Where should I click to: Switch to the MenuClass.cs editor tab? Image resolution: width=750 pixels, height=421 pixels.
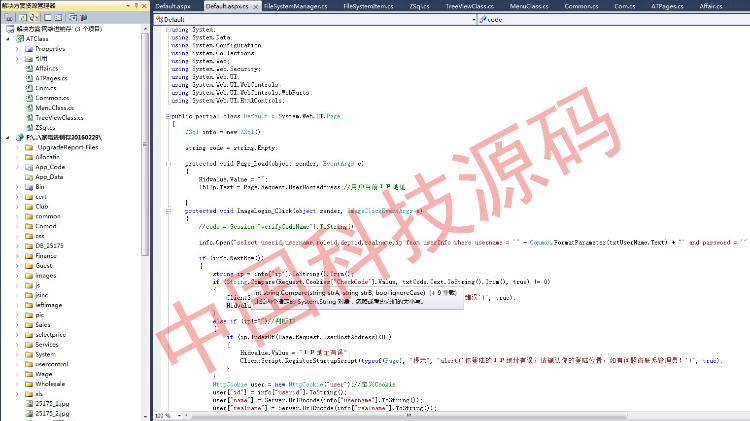pos(529,6)
